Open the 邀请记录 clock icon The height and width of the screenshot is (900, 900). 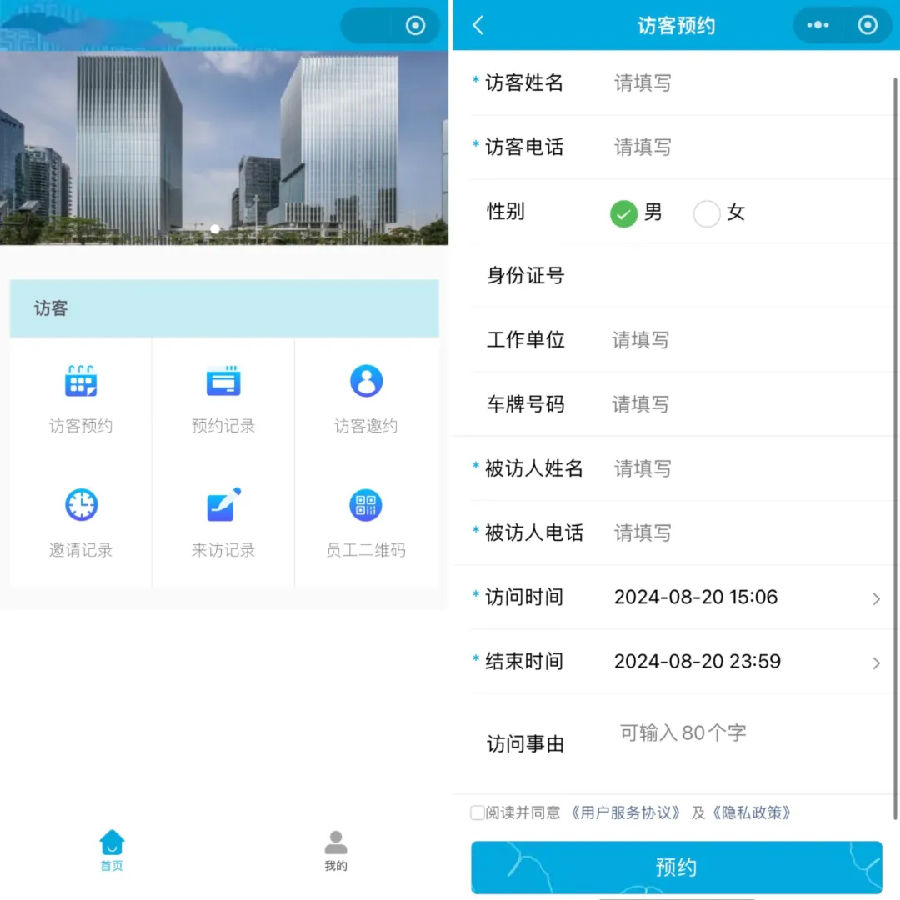[x=81, y=505]
